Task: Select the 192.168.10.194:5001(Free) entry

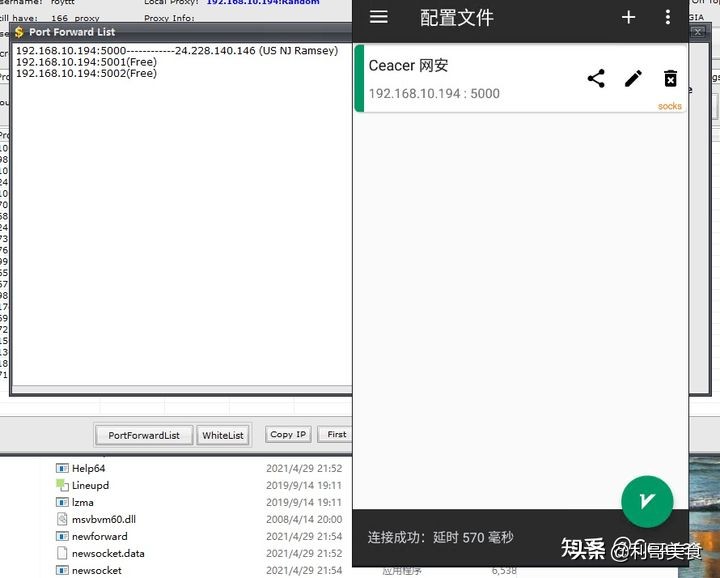Action: click(86, 62)
